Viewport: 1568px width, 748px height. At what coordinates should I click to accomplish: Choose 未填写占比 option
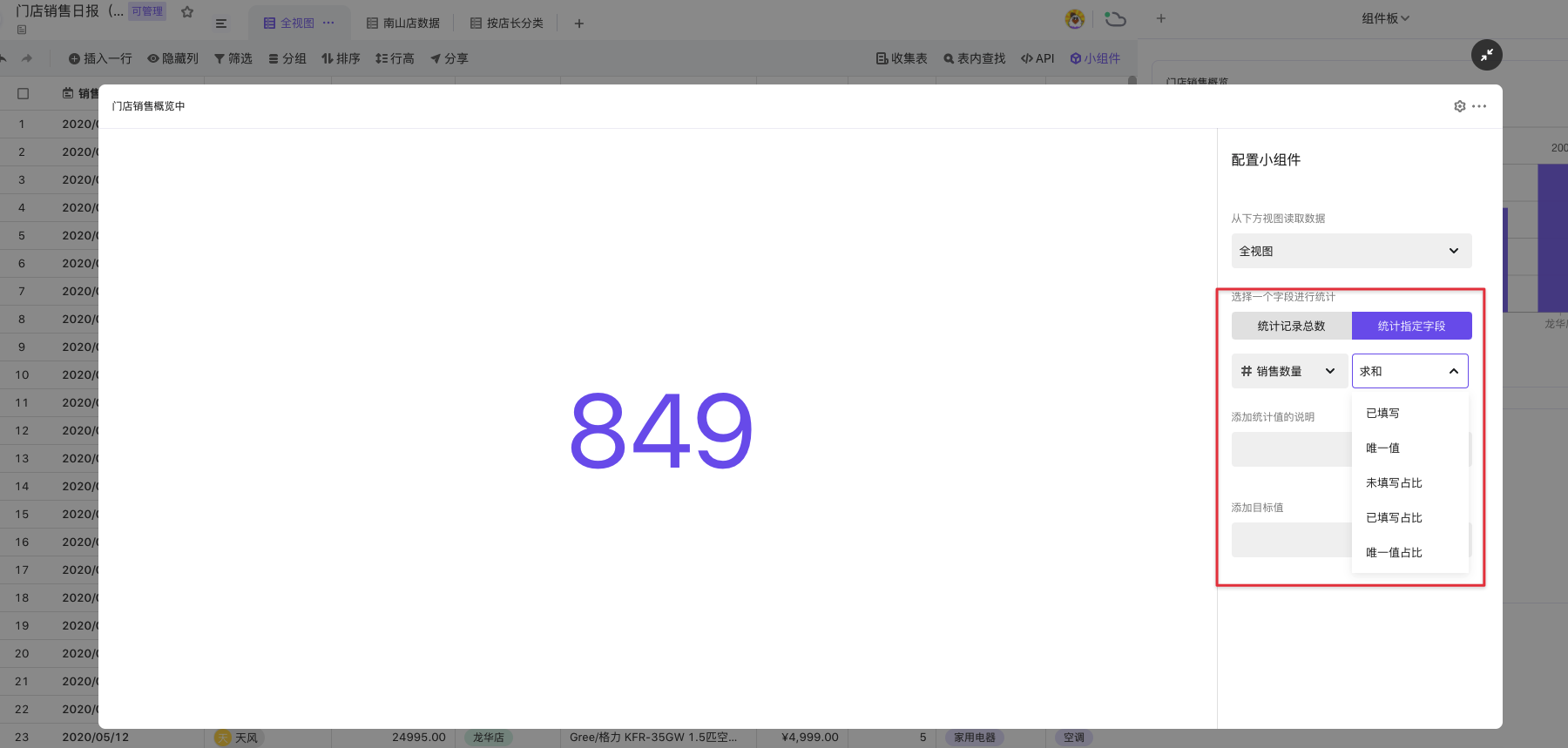coord(1409,482)
